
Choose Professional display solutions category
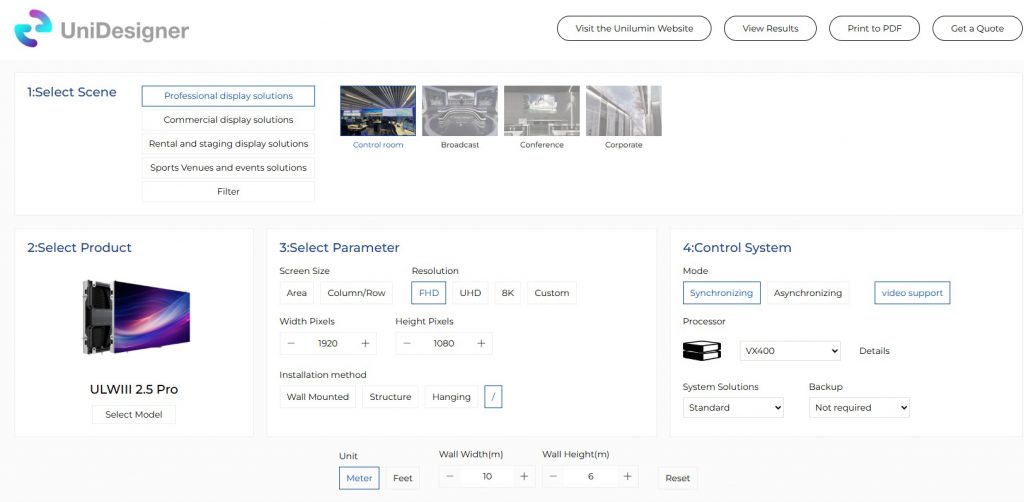point(228,96)
